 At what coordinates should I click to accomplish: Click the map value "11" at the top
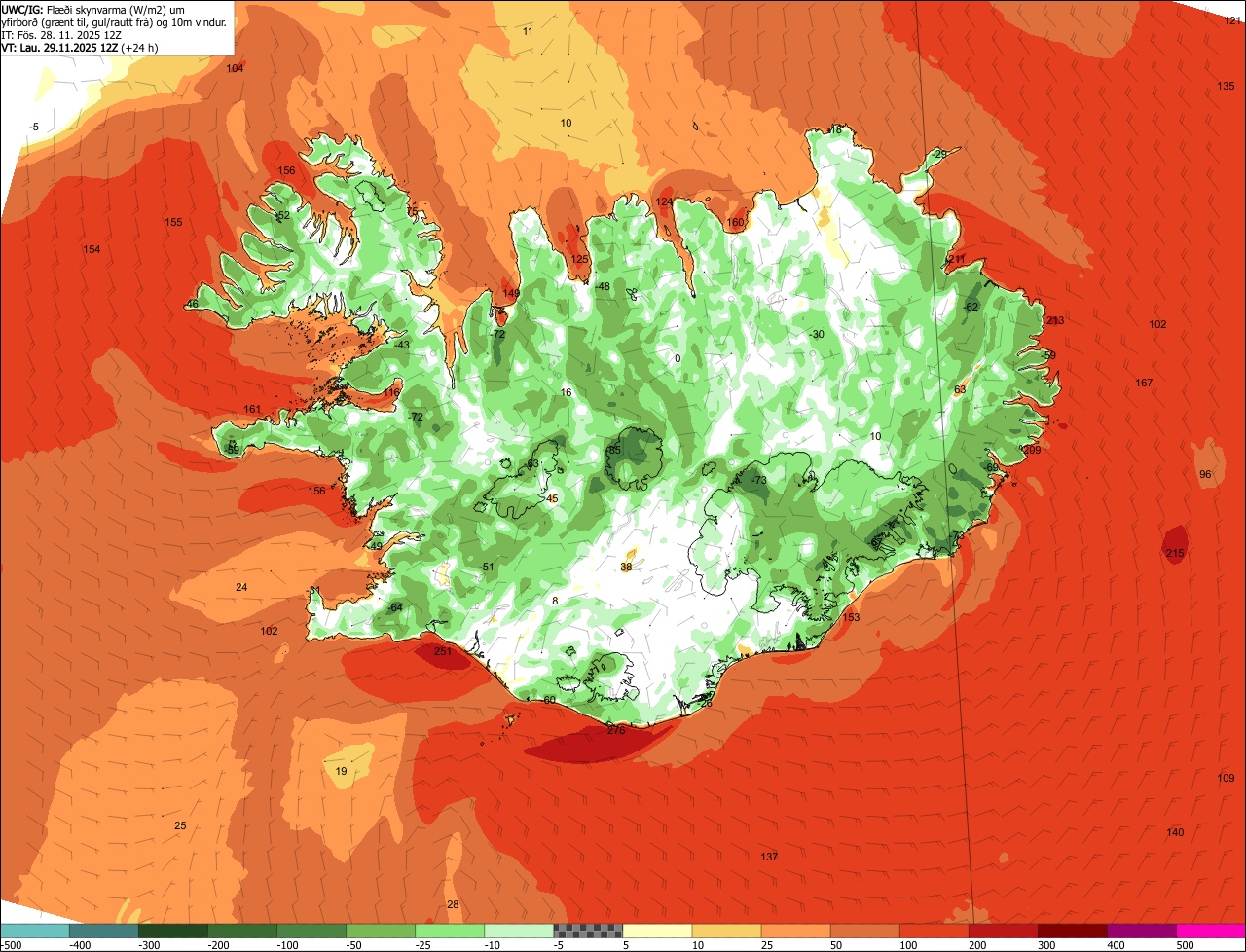coord(528,31)
